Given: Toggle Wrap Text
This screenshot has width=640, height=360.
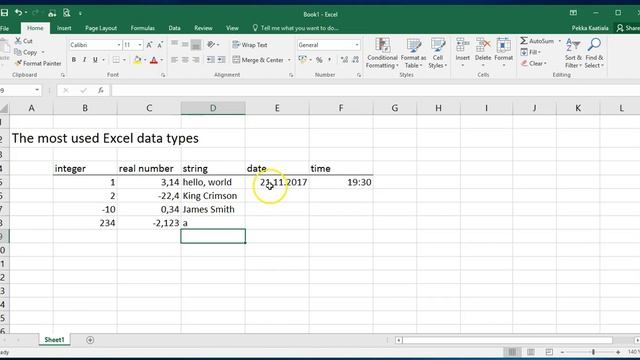Looking at the screenshot, I should point(250,45).
